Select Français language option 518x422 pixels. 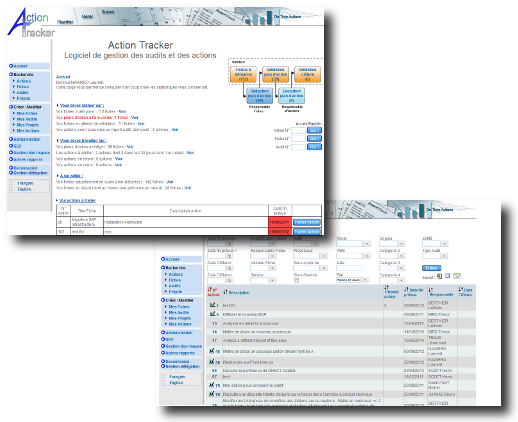(x=25, y=183)
